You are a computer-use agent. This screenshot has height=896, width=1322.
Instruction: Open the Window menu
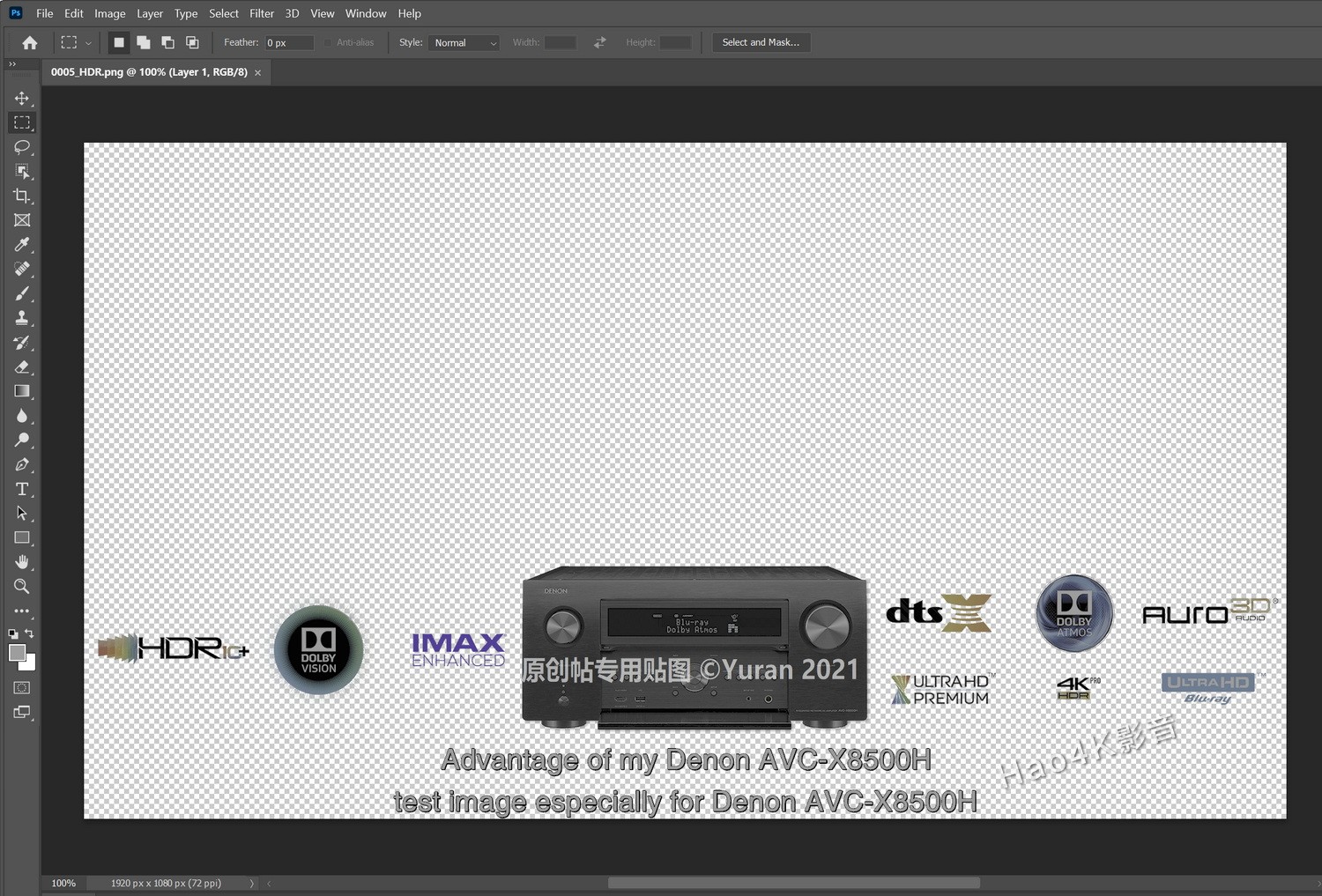(366, 13)
